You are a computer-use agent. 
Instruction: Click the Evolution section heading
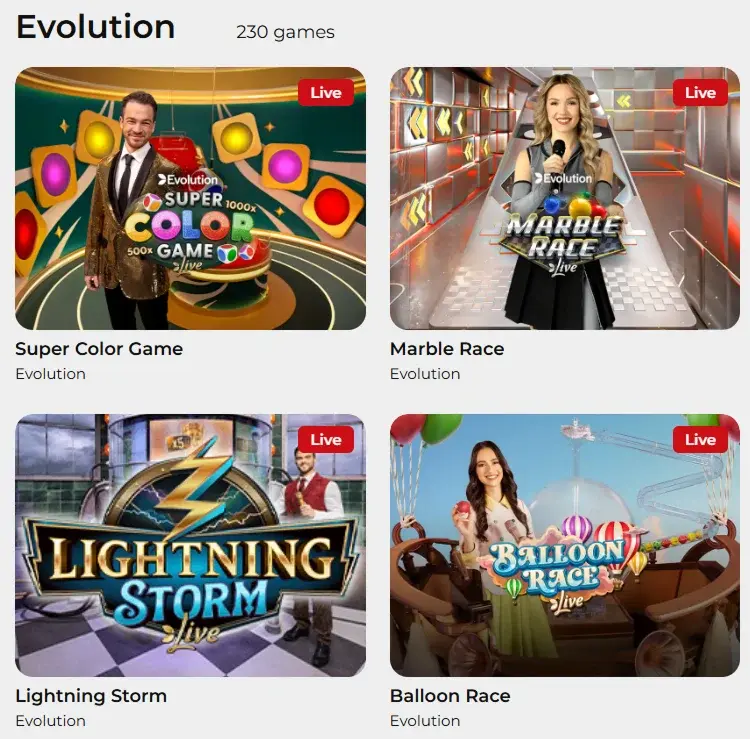(96, 27)
